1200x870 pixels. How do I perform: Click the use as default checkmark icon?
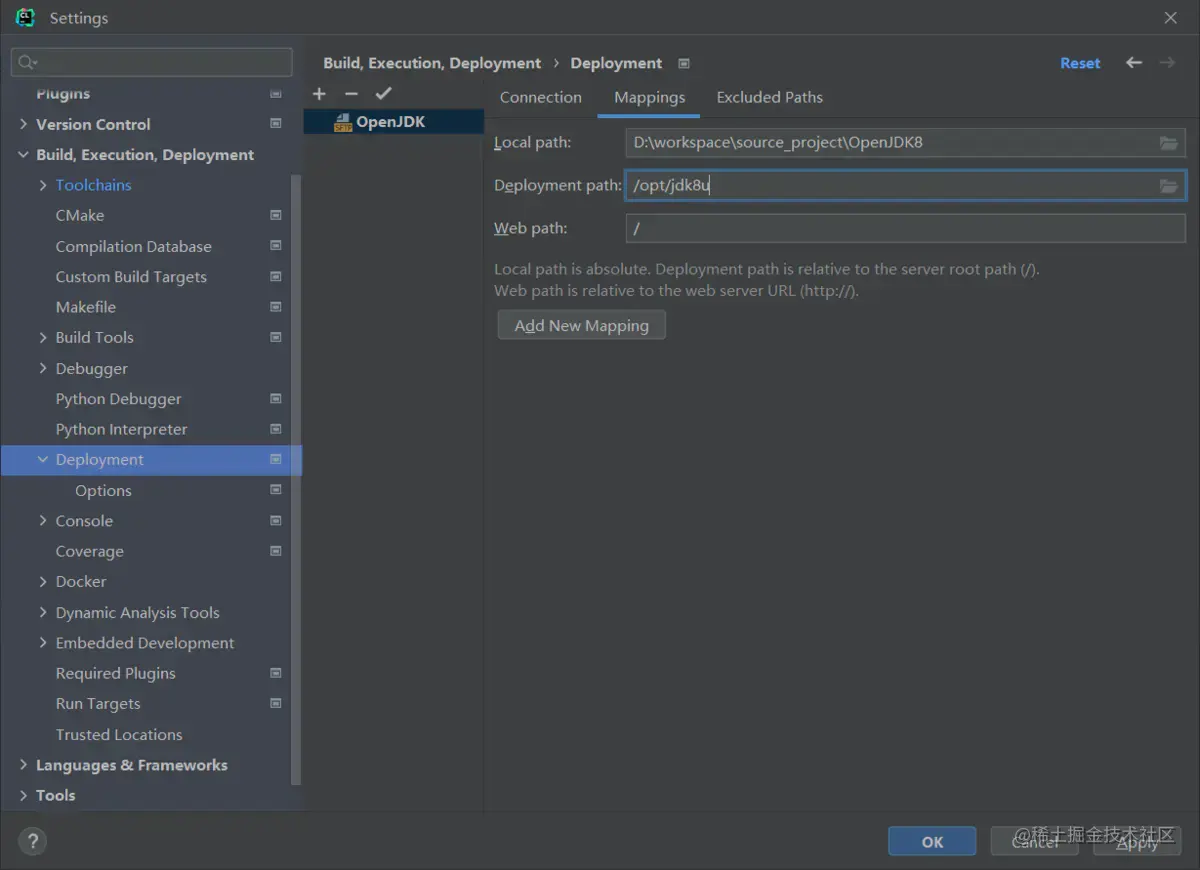[x=383, y=94]
